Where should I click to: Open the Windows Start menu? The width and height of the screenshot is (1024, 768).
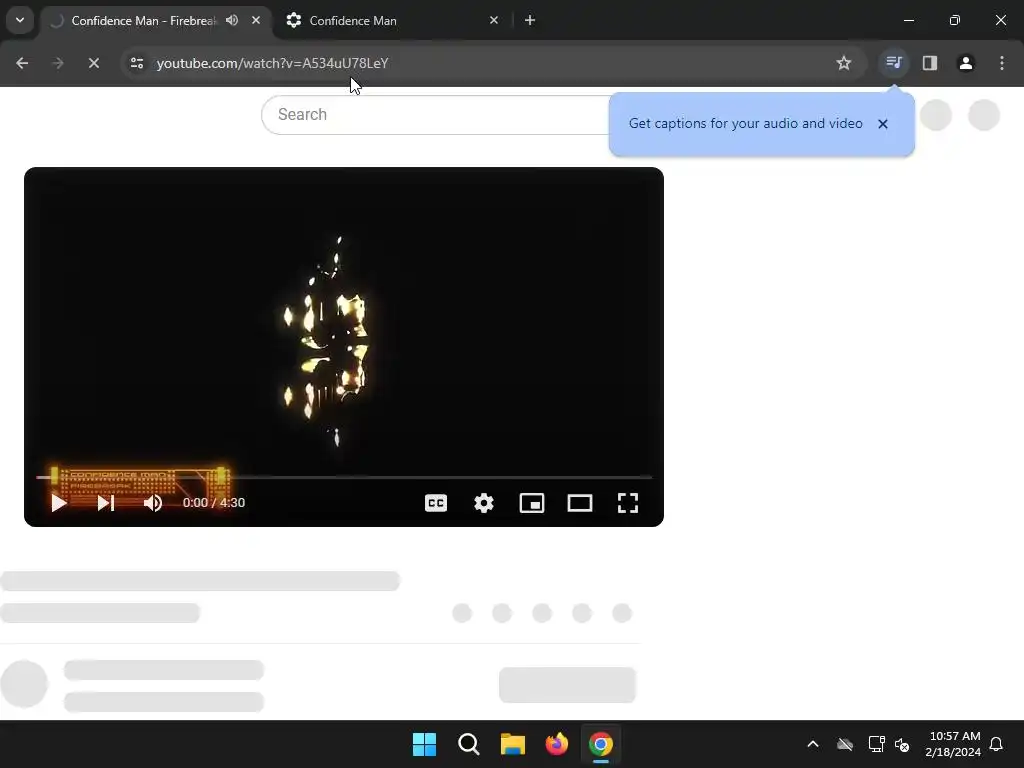pos(424,744)
